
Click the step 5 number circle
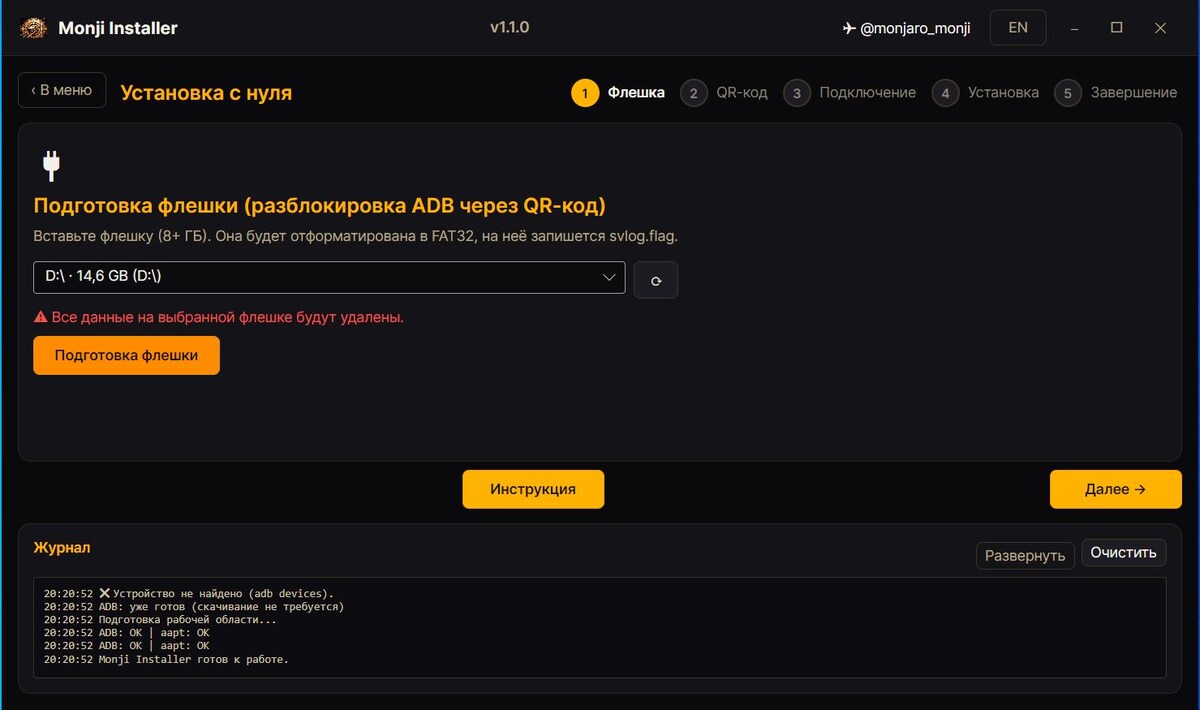1068,93
